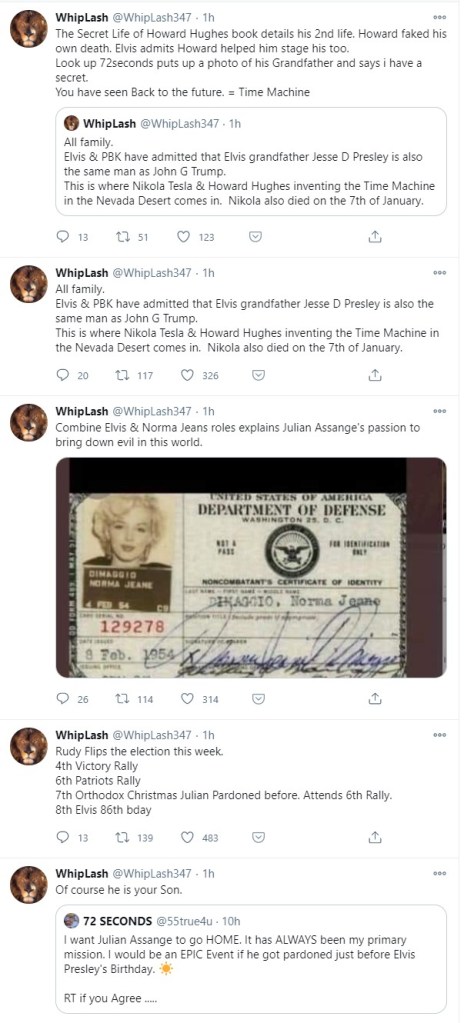Reply to the Howard Hughes book tweet
The height and width of the screenshot is (1023, 464).
coord(63,237)
